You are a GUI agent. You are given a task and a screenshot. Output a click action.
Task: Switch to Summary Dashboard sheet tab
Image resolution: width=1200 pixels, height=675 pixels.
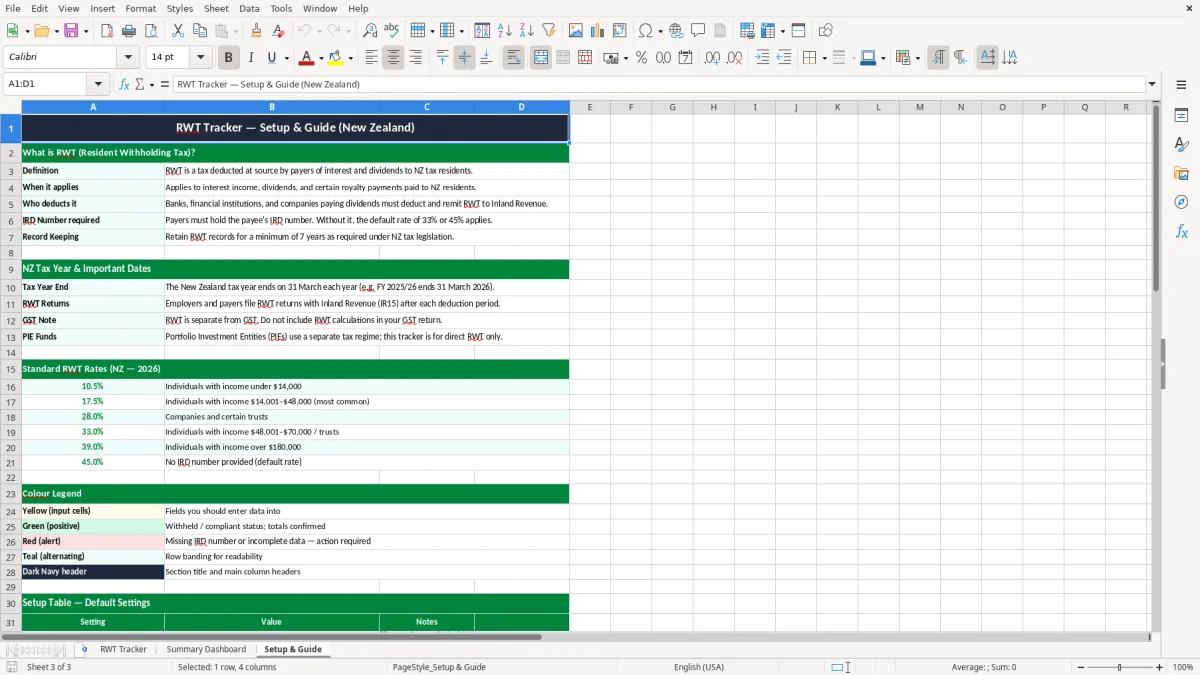click(206, 649)
